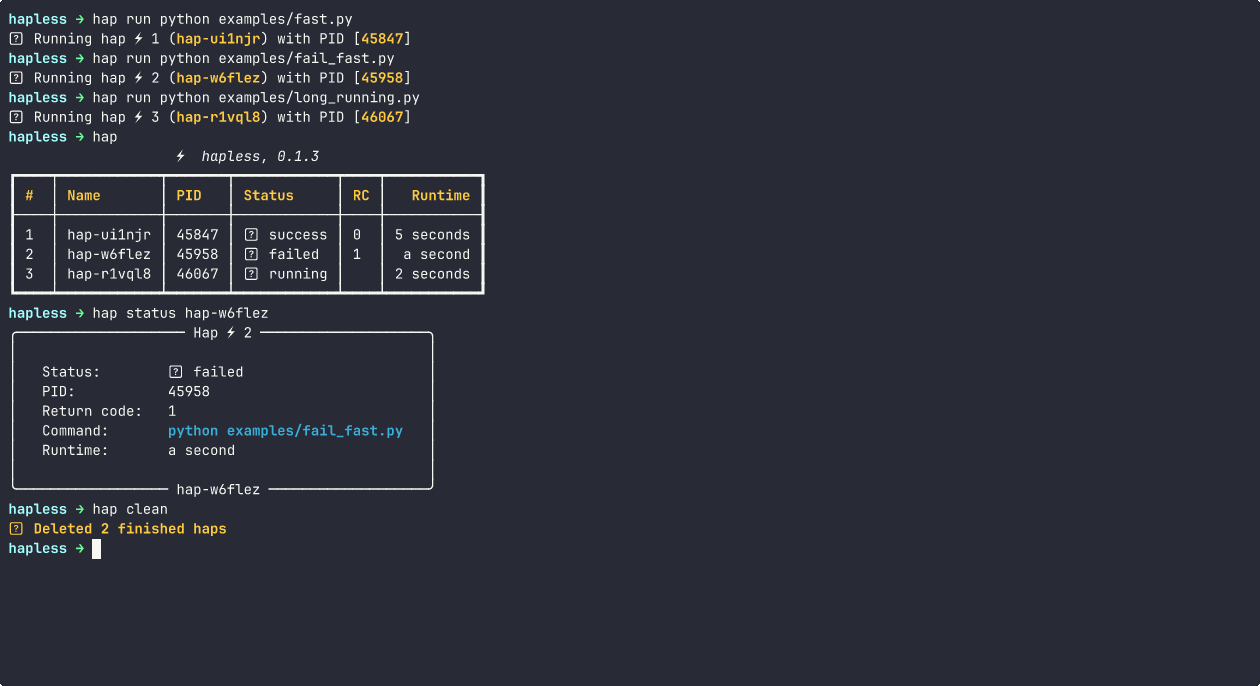Select the hap-w6flez label below the status panel
The image size is (1260, 686).
pyautogui.click(x=219, y=489)
